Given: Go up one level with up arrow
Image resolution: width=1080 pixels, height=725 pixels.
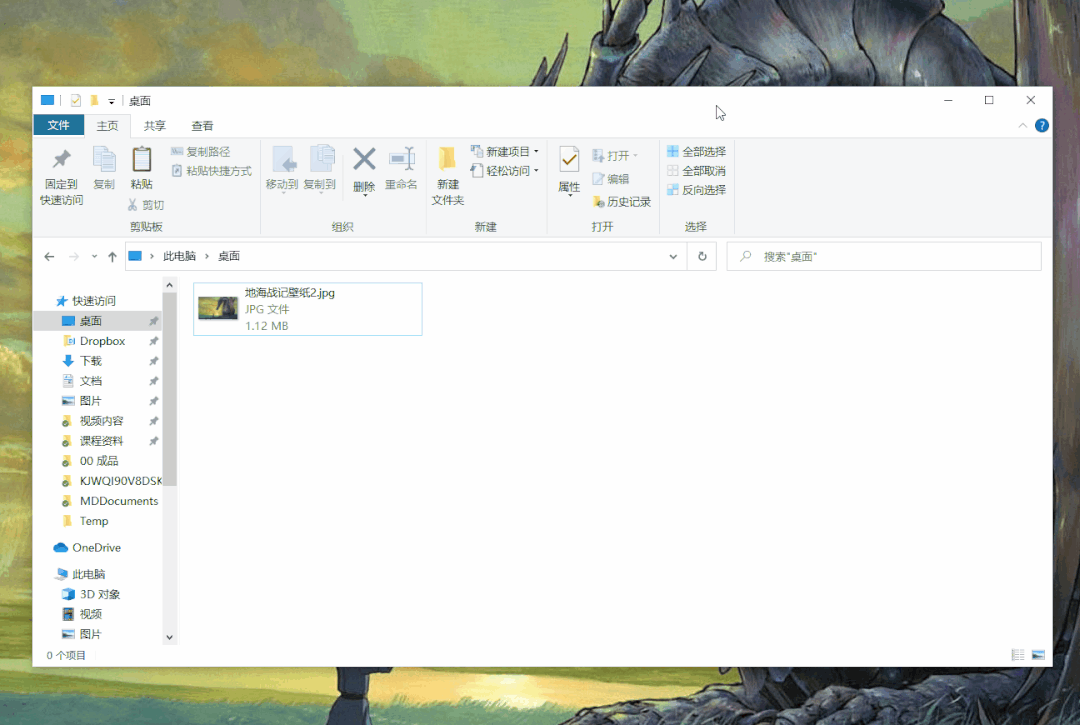Looking at the screenshot, I should coord(112,257).
